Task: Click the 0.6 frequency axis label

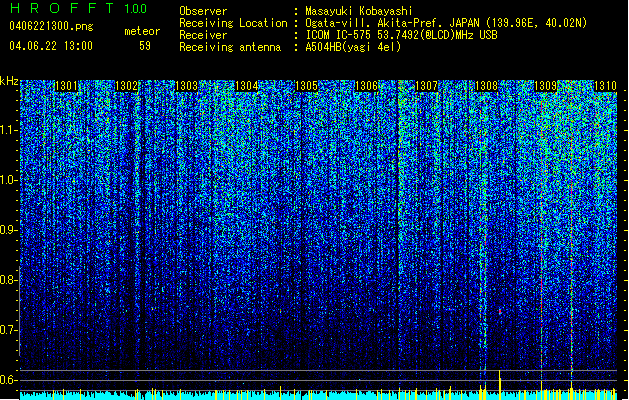Action: tap(8, 380)
